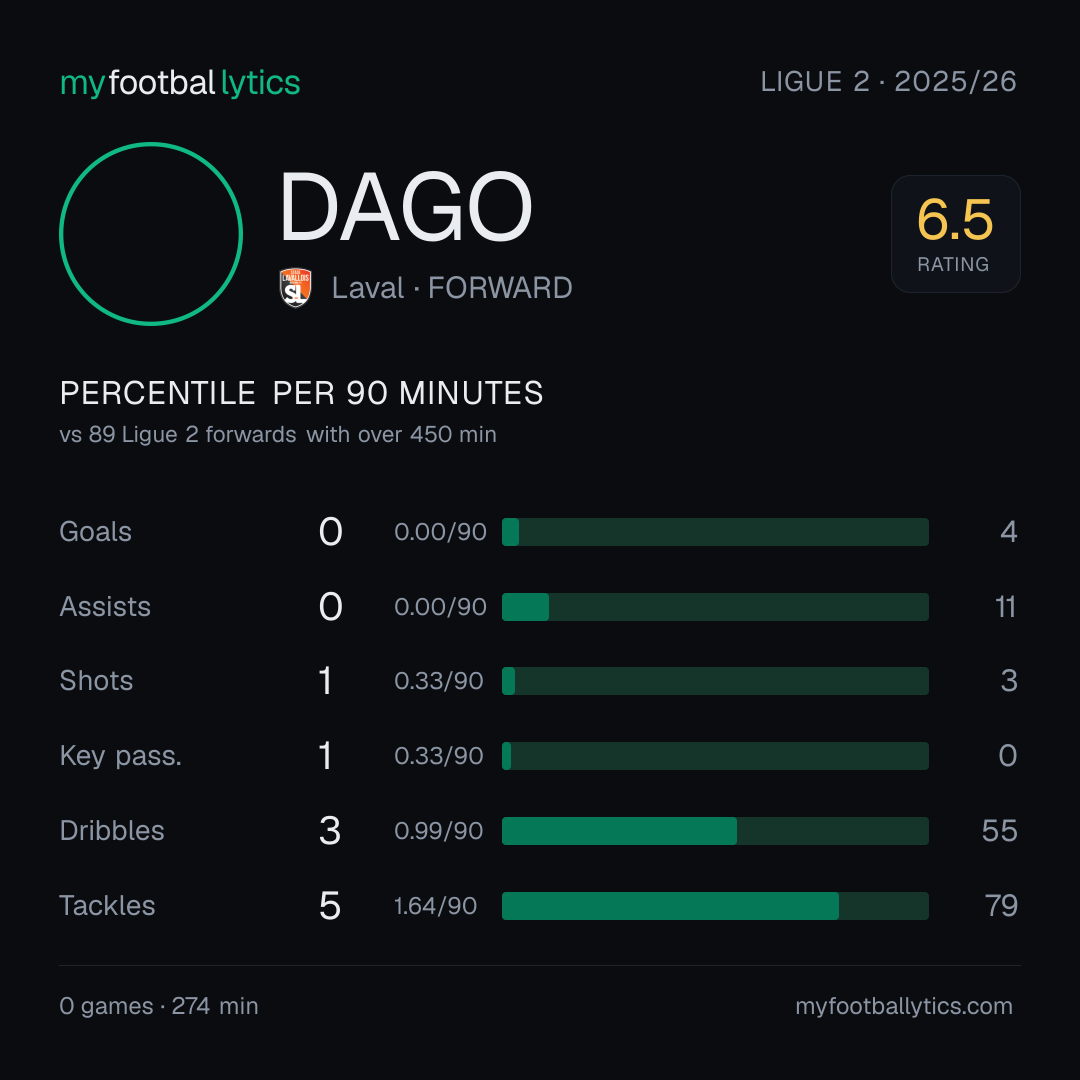The image size is (1080, 1080).
Task: Open the myfootballytics logo
Action: tap(180, 83)
